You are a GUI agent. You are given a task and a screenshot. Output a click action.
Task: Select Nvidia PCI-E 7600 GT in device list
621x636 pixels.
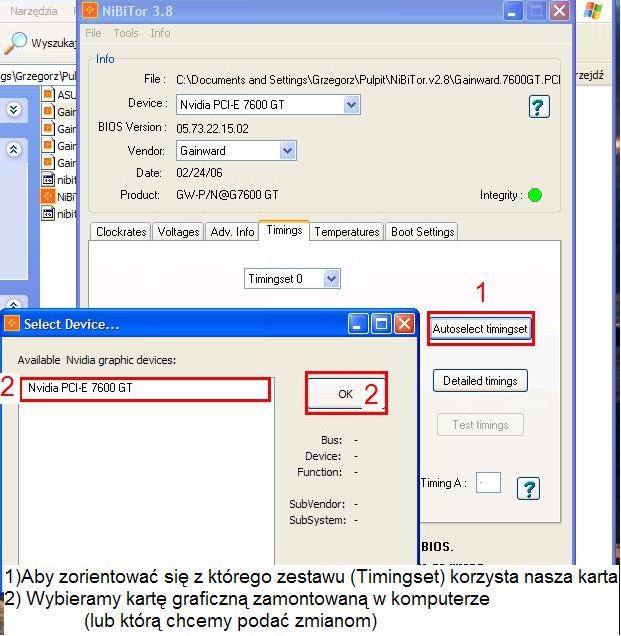[x=145, y=388]
